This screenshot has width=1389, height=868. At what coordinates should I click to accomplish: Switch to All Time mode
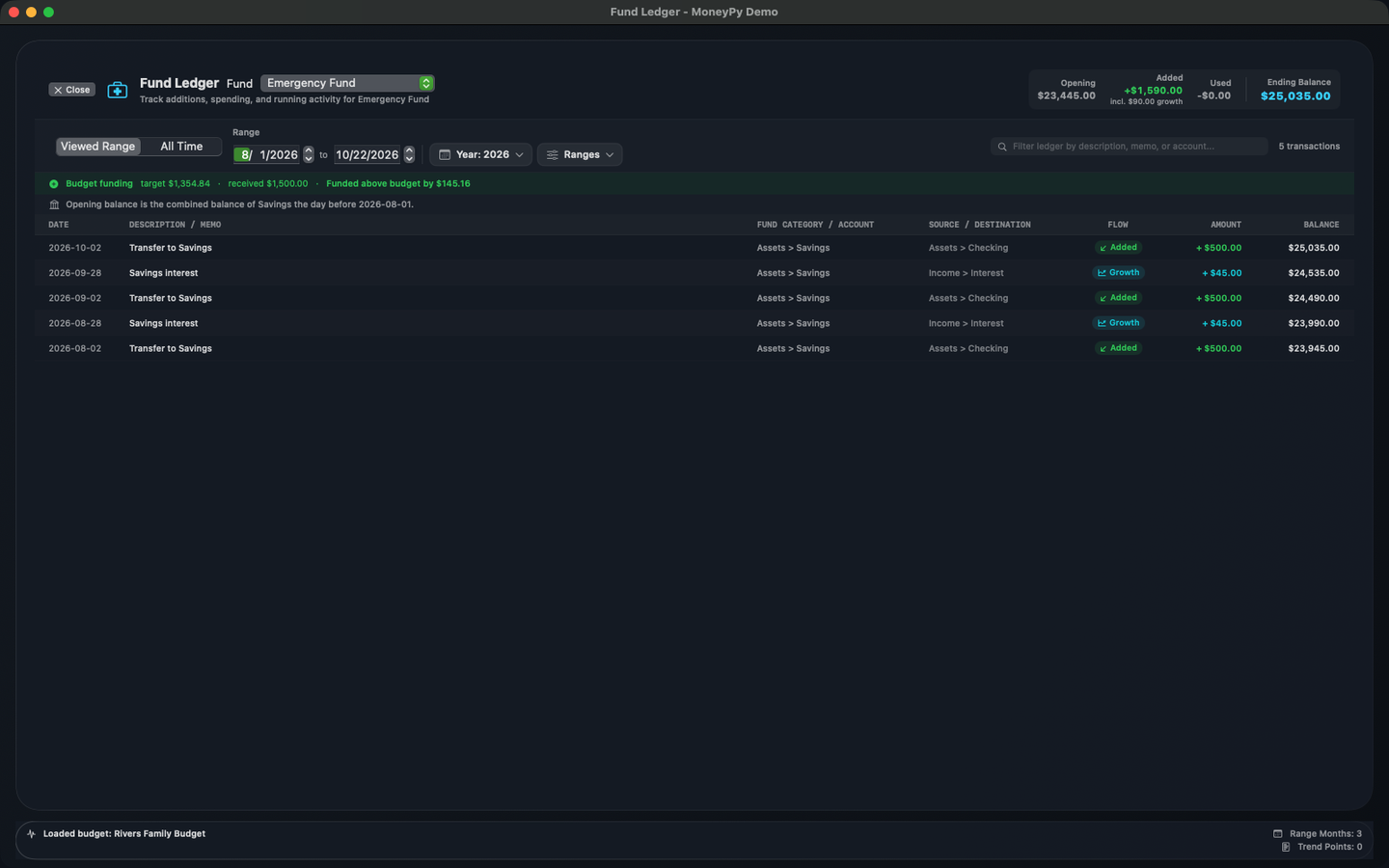tap(181, 147)
